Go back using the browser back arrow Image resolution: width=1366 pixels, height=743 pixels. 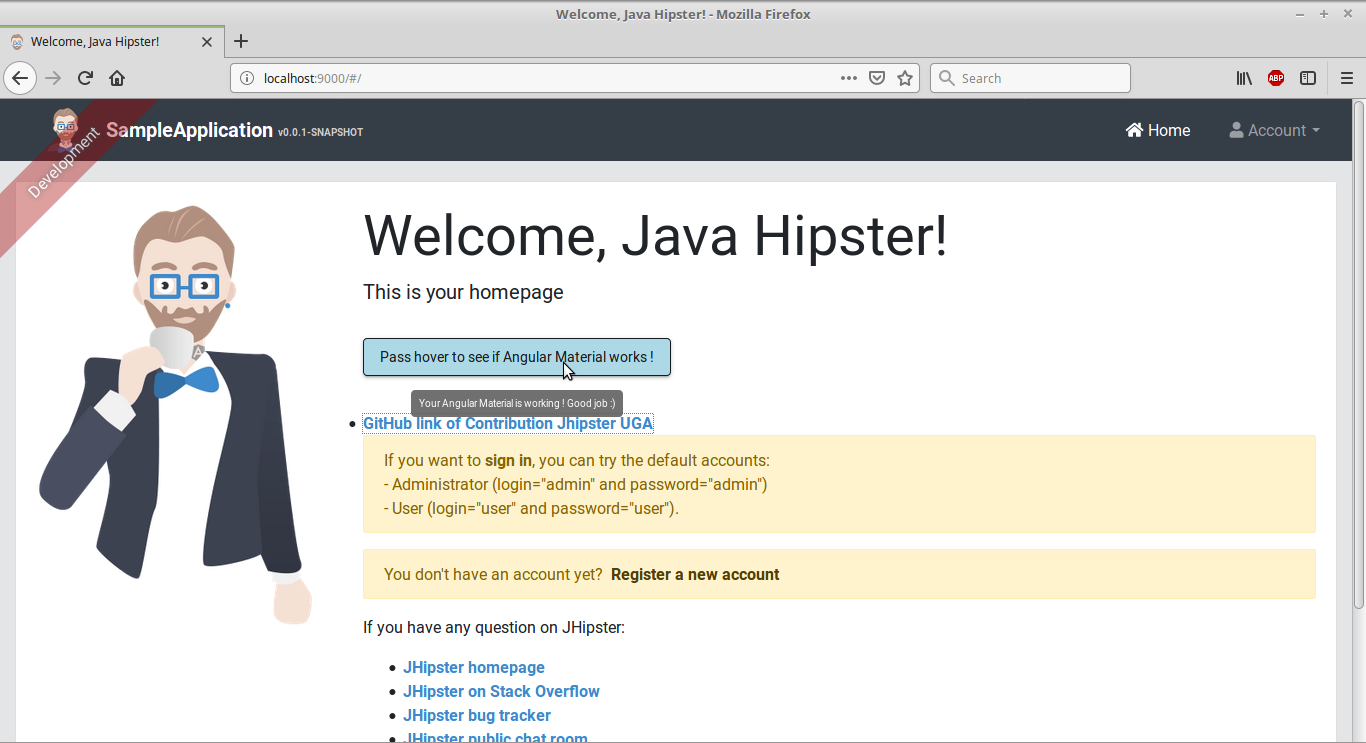pos(20,78)
